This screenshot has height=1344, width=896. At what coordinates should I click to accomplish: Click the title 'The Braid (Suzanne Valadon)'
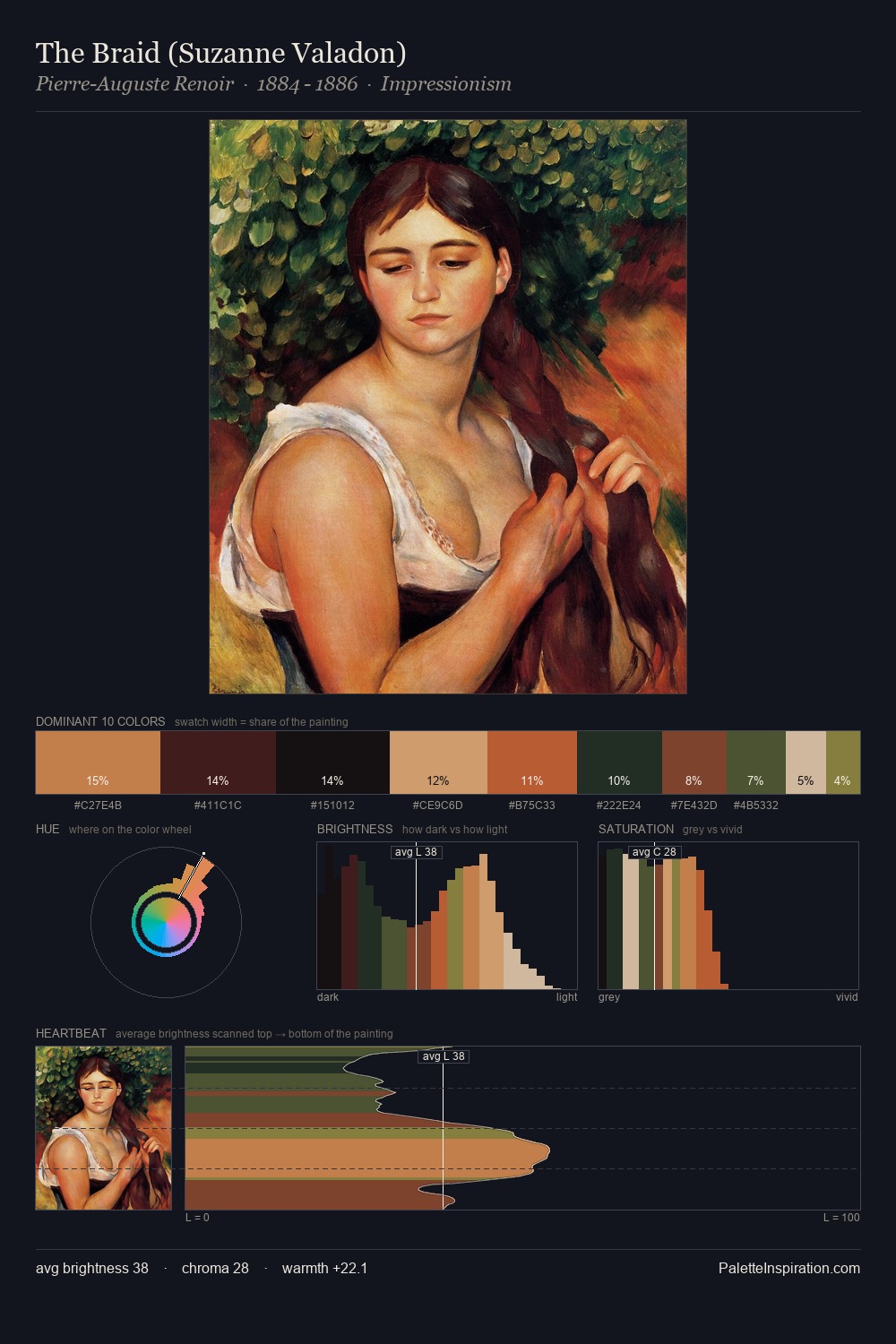(220, 53)
